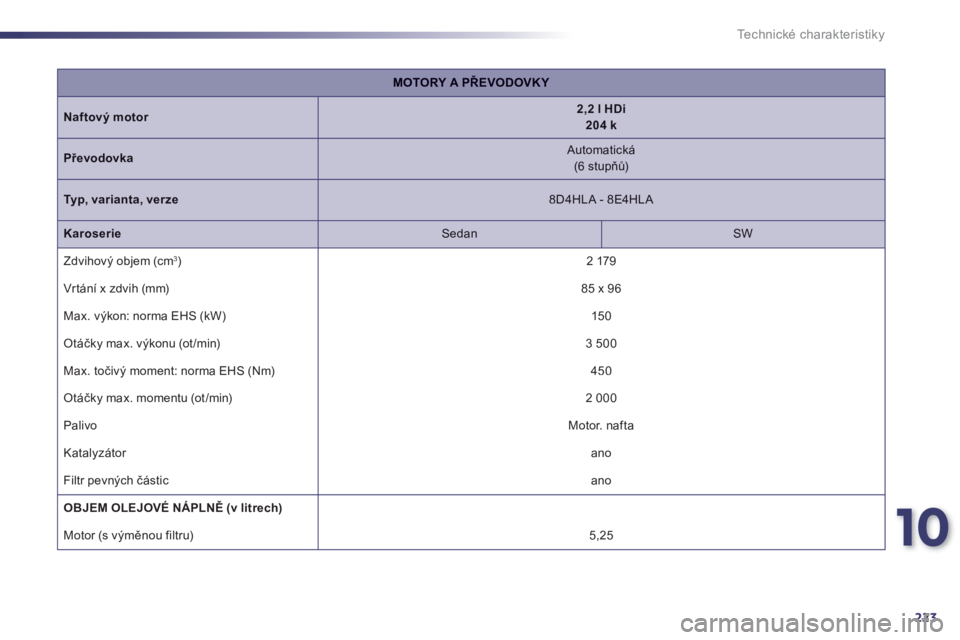Select the 'Automatická' gearbox value
This screenshot has height=640, width=960.
[601, 150]
